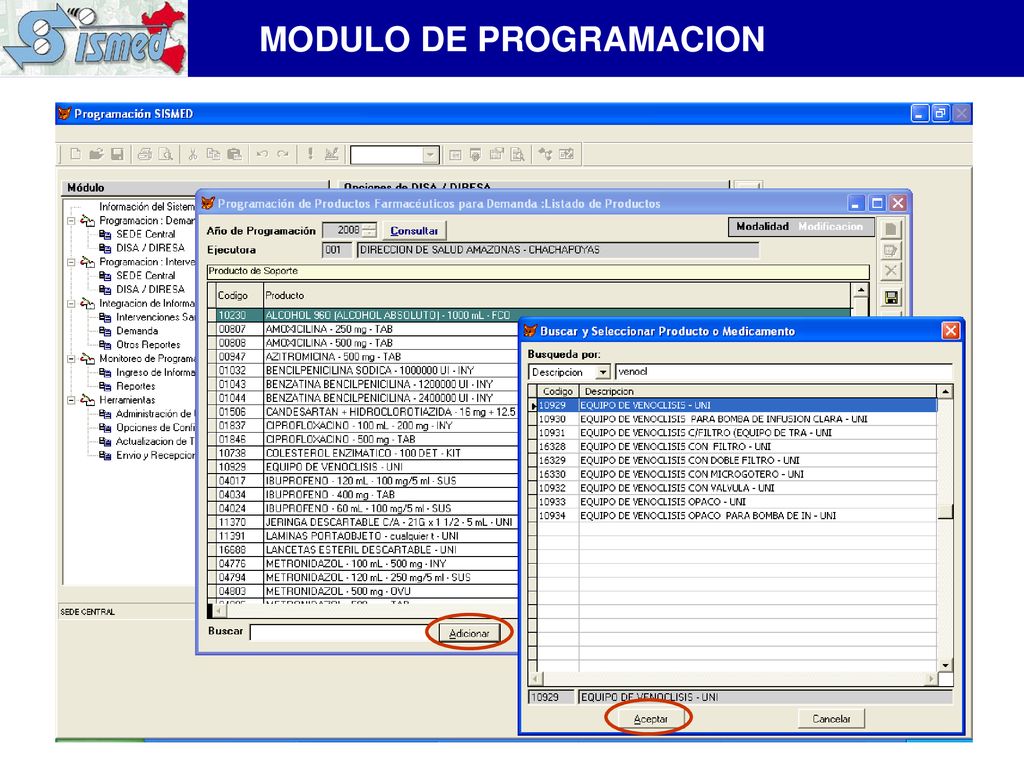Open SEDE Central under Programacion : Demanda
This screenshot has height=768, width=1024.
pyautogui.click(x=145, y=234)
